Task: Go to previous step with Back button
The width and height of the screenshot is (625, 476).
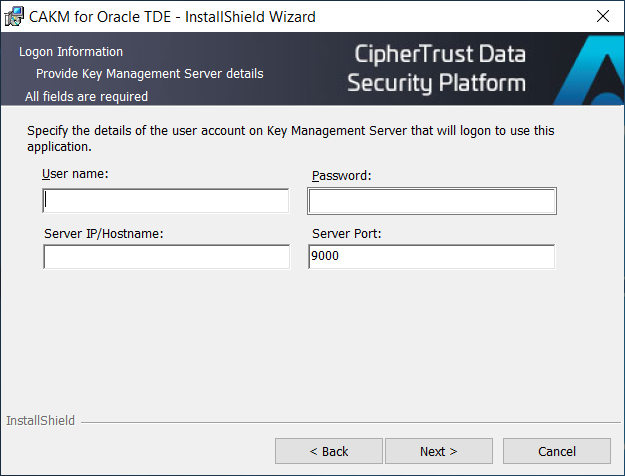Action: [x=329, y=451]
